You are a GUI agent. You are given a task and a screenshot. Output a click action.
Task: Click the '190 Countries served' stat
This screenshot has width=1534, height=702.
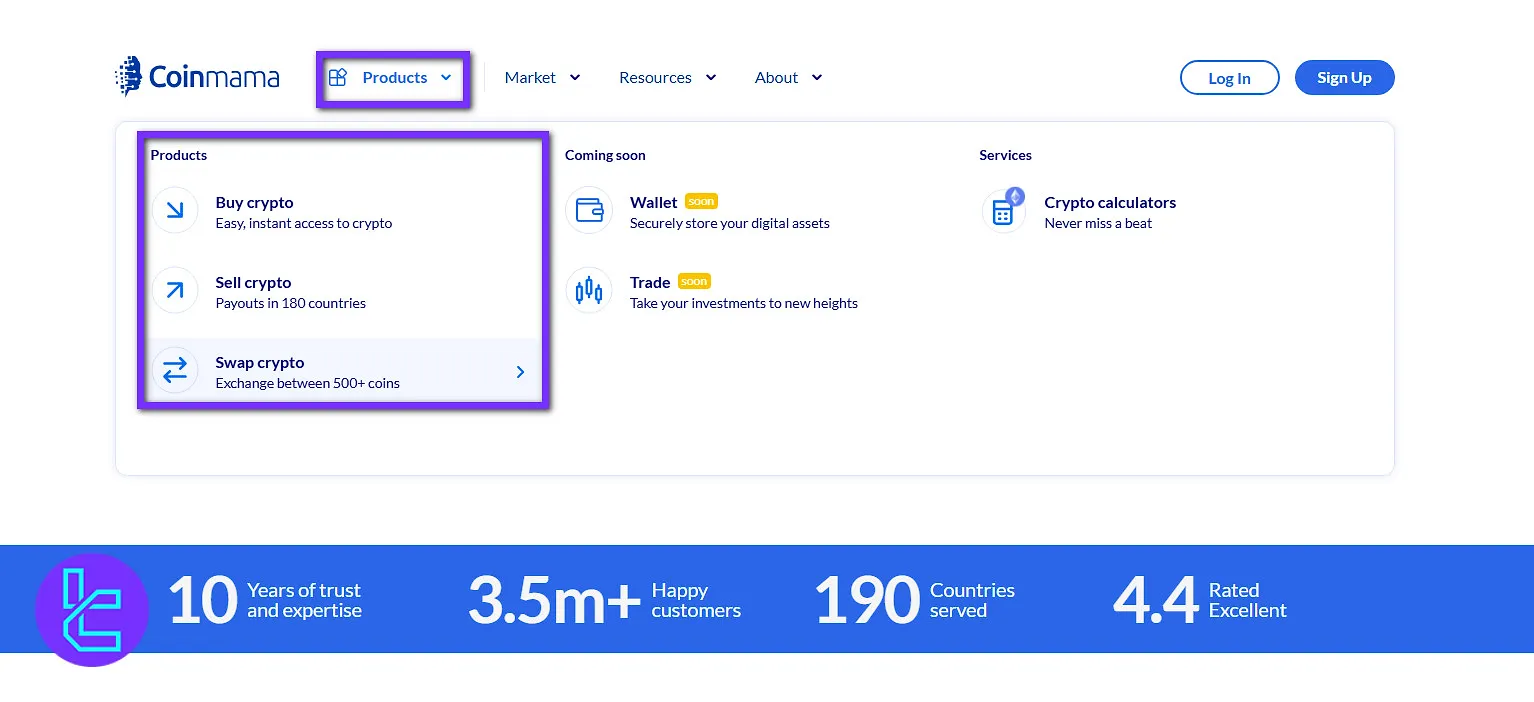click(x=915, y=600)
